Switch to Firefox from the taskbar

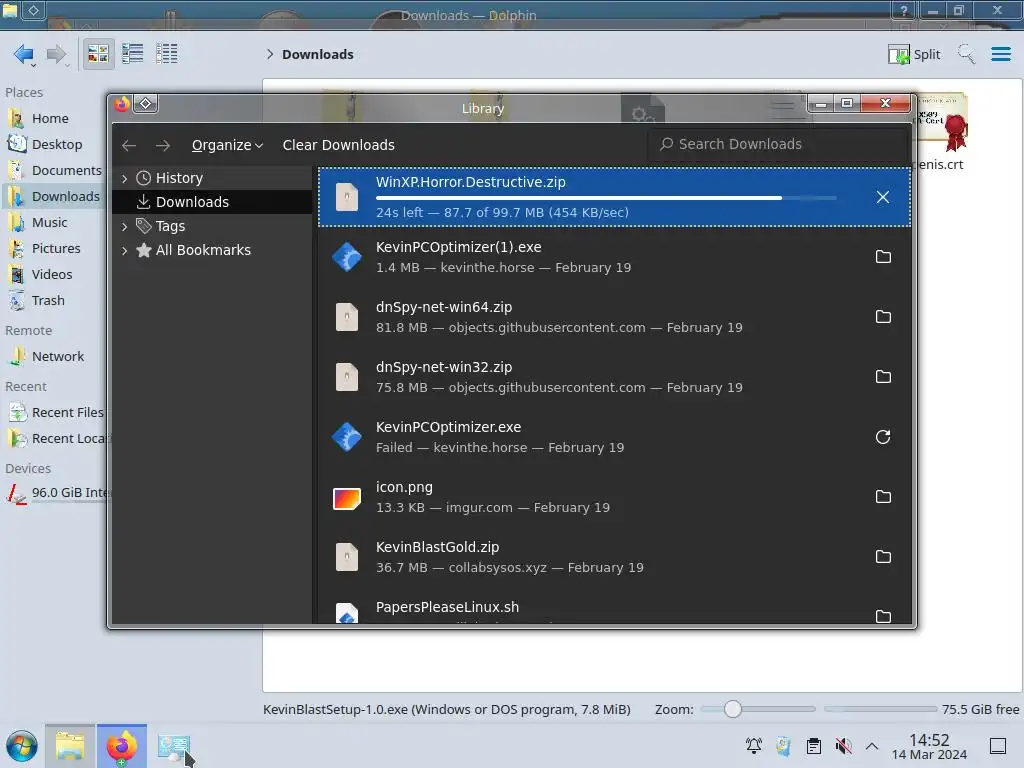[x=122, y=746]
